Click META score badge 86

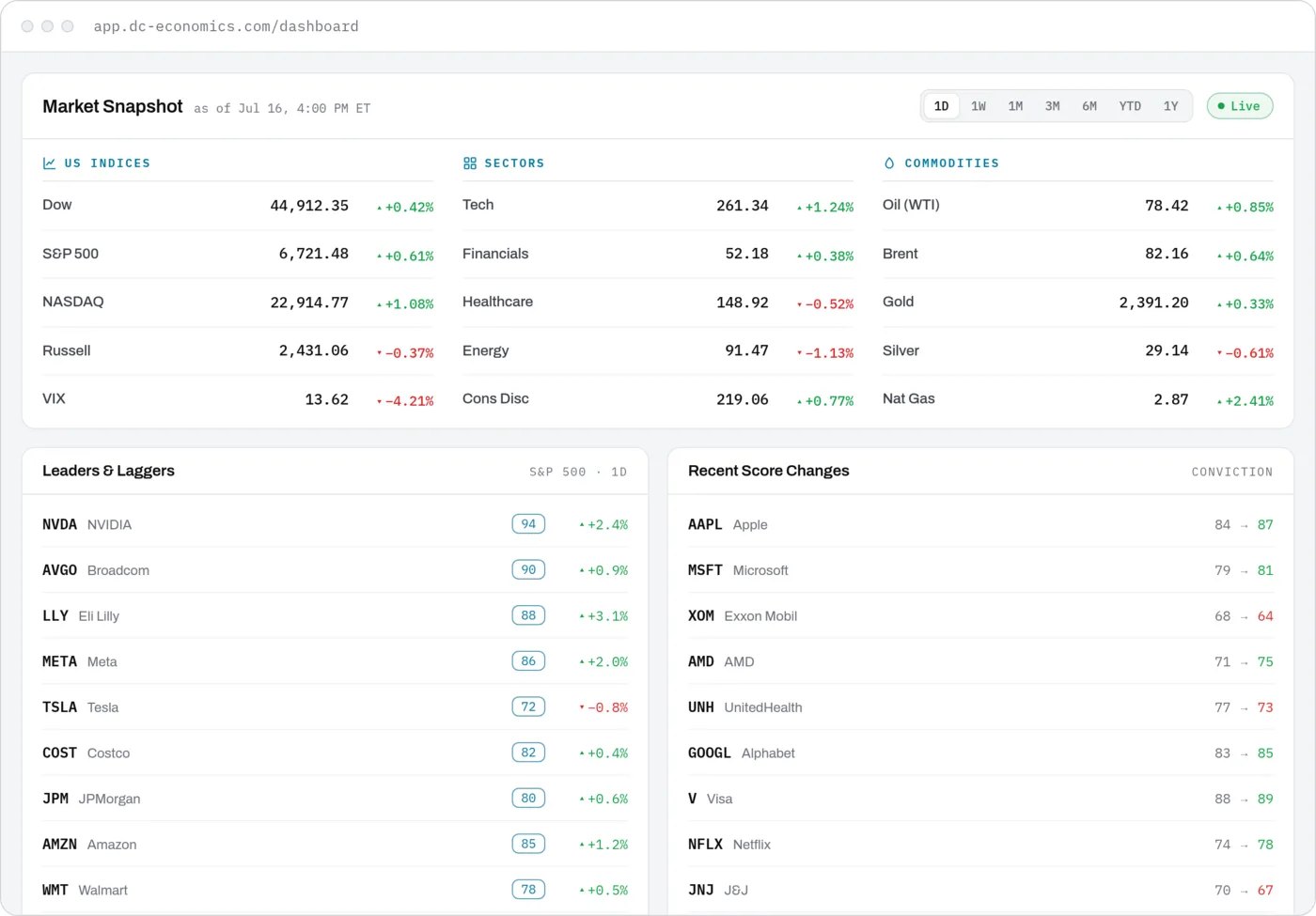pos(528,661)
